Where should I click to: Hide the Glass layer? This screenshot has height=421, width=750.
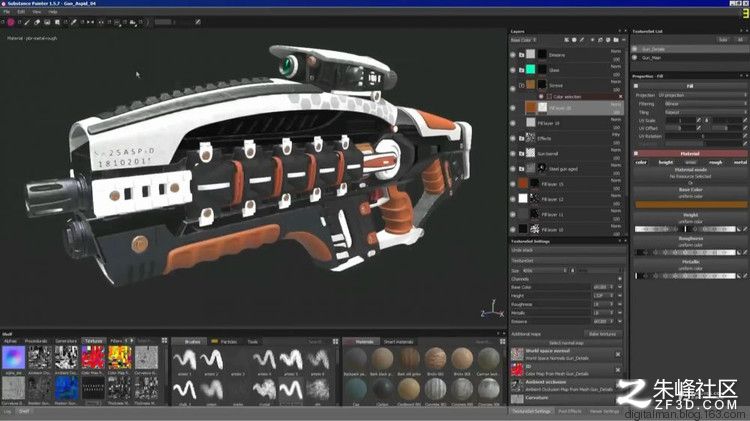point(513,70)
